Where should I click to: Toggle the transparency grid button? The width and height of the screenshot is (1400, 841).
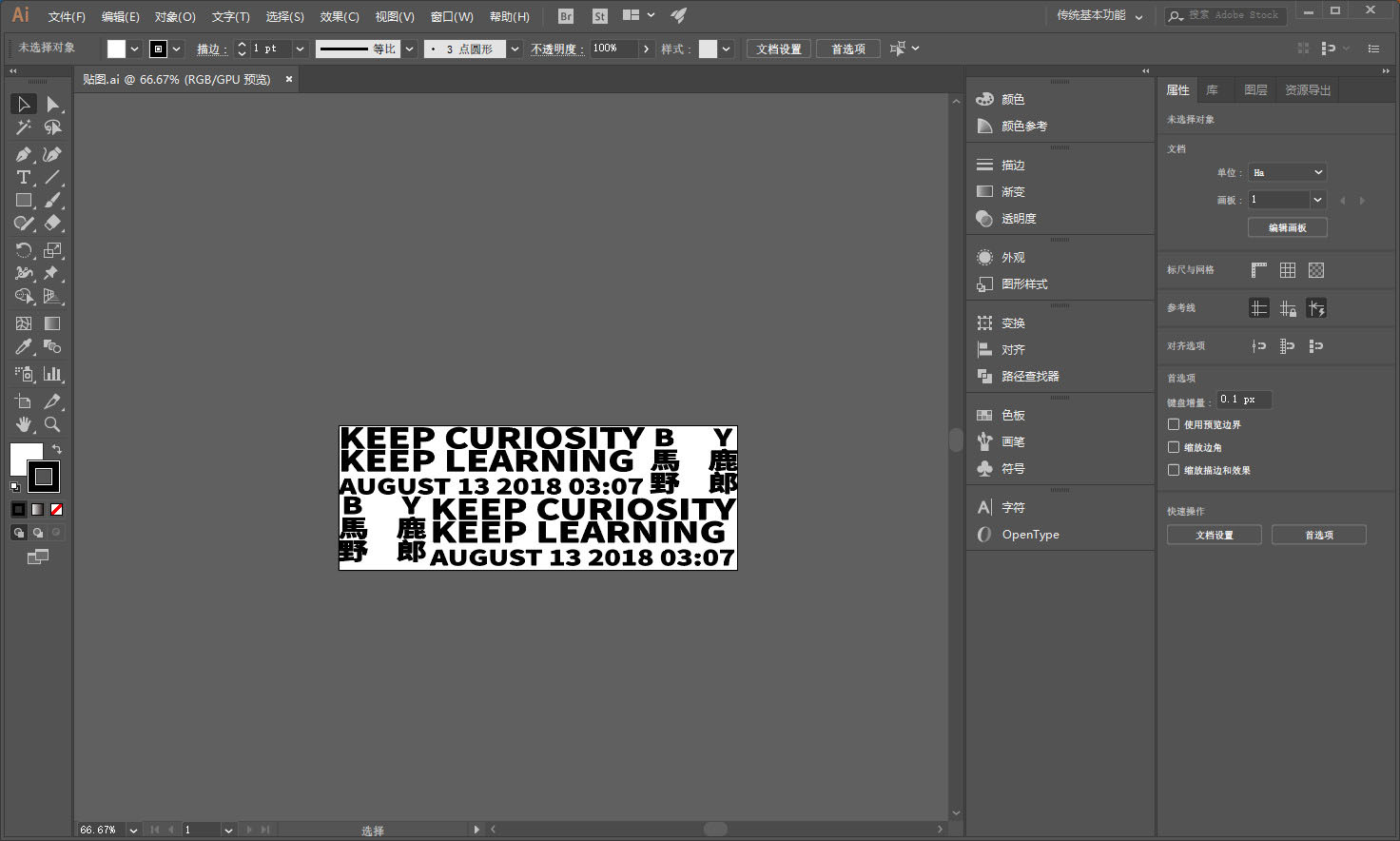pos(1316,270)
